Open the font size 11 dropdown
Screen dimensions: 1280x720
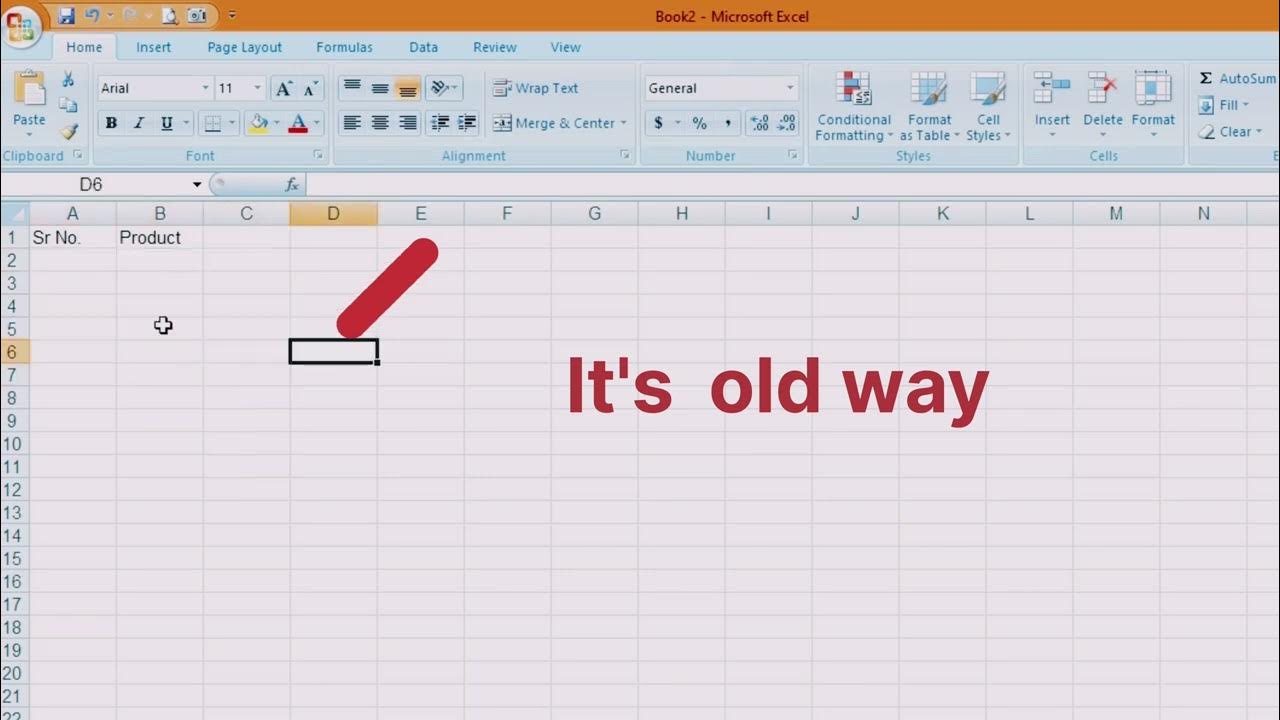[x=257, y=88]
